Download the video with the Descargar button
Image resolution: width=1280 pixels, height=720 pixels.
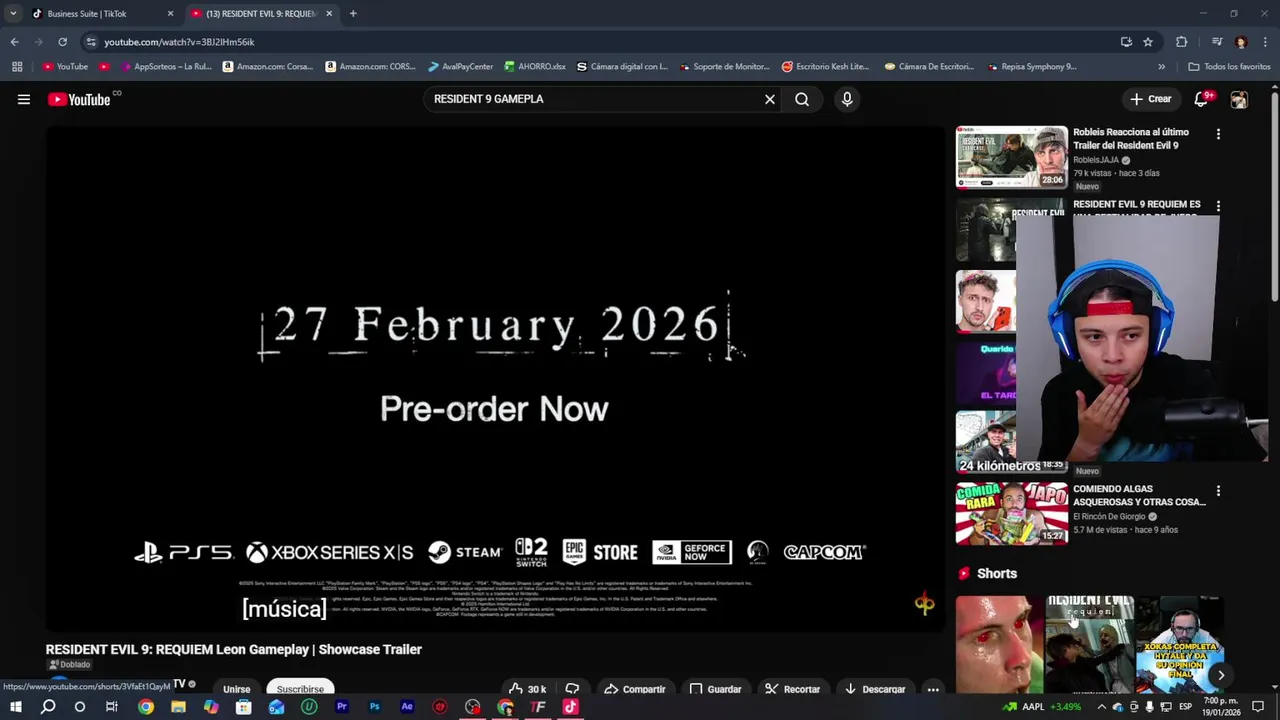[x=875, y=689]
